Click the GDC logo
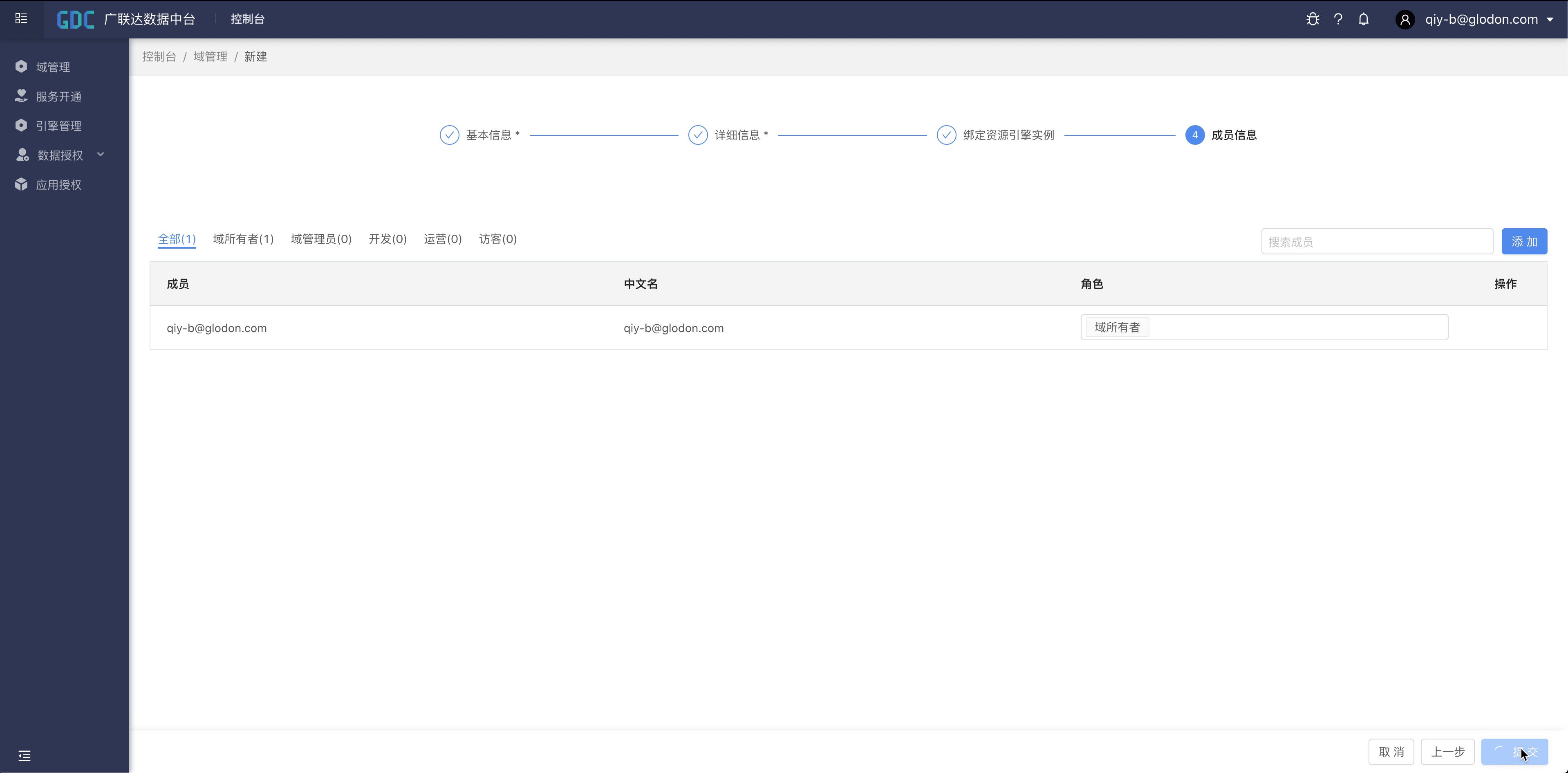Screen dimensions: 1568x773 coord(76,20)
